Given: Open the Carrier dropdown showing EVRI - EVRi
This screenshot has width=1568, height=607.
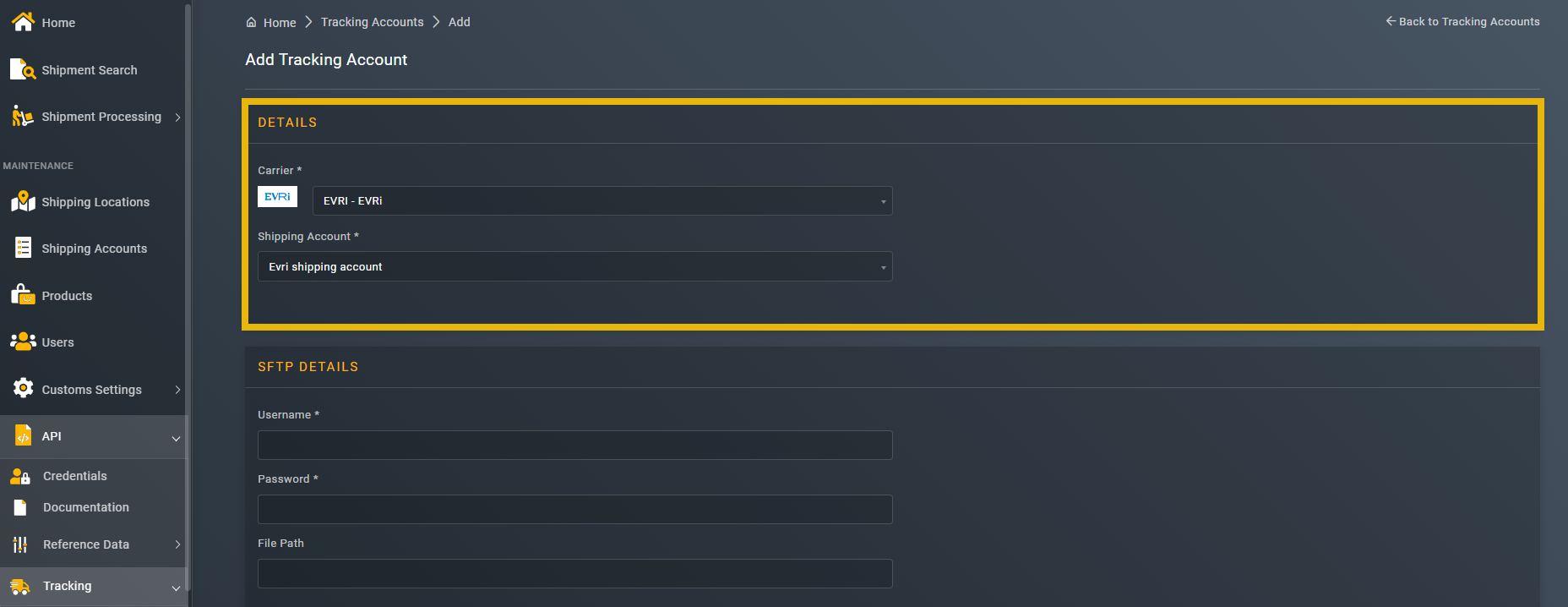Looking at the screenshot, I should pos(602,200).
